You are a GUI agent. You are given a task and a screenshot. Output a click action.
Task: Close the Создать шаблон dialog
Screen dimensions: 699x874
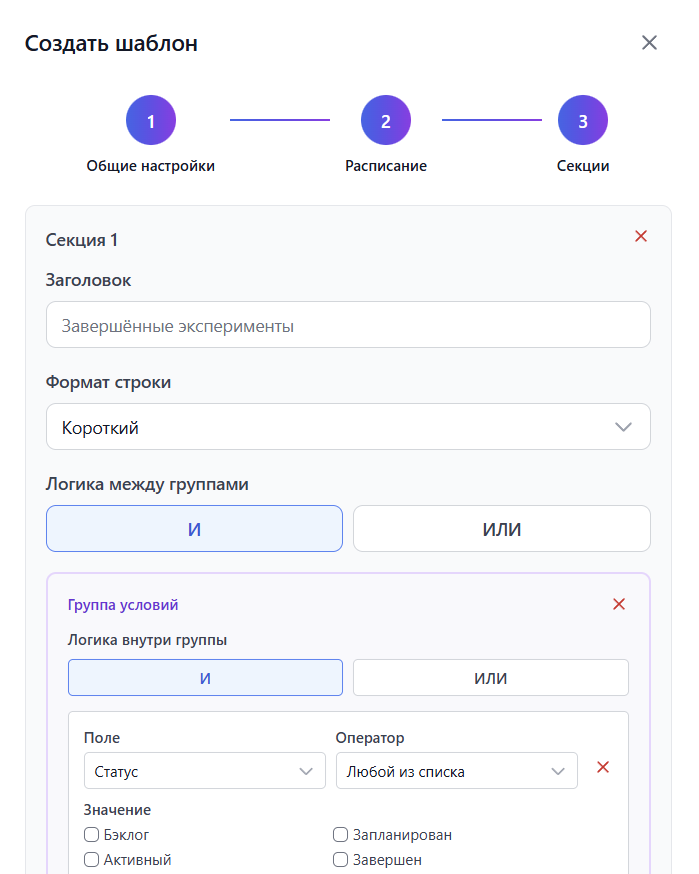point(649,42)
